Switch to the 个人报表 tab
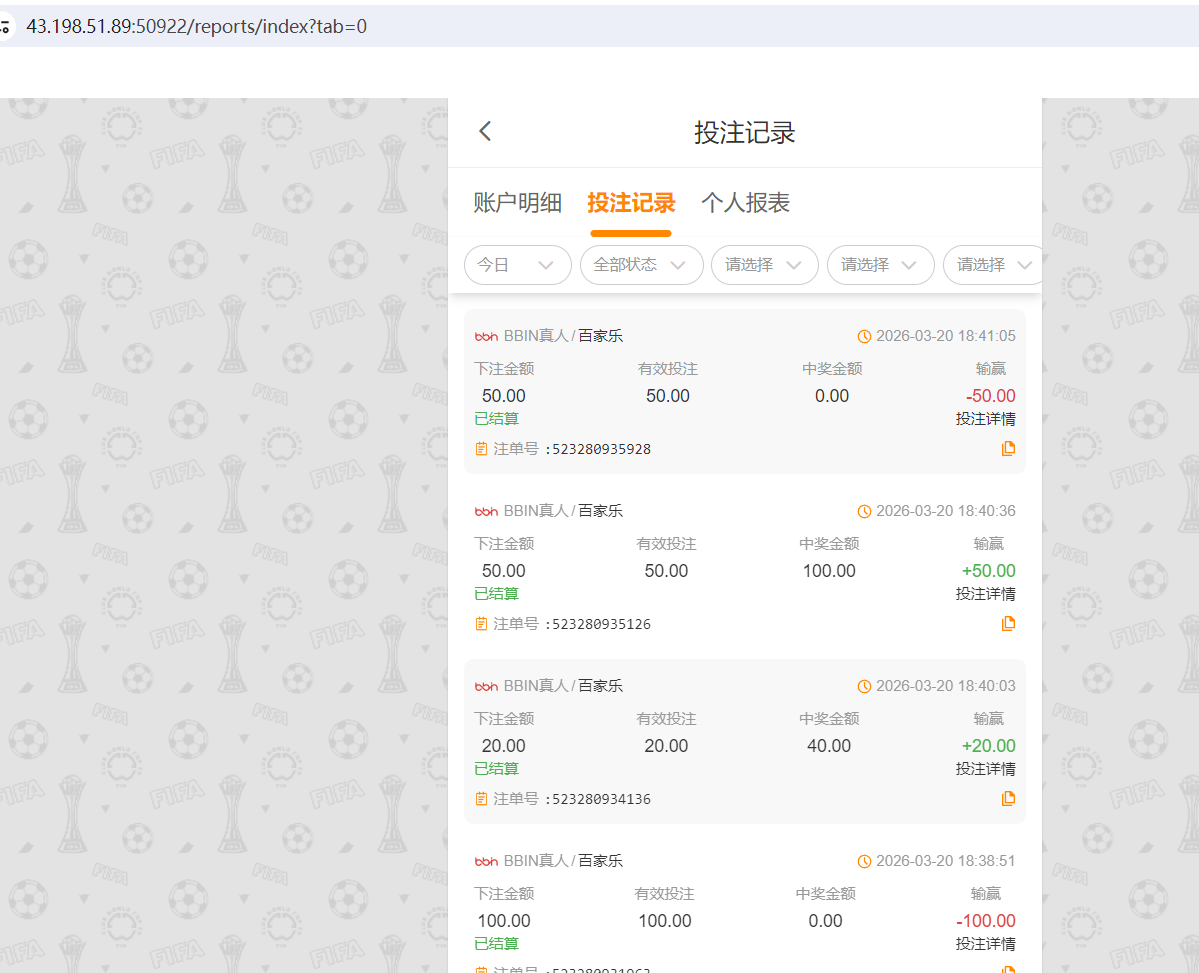 745,202
